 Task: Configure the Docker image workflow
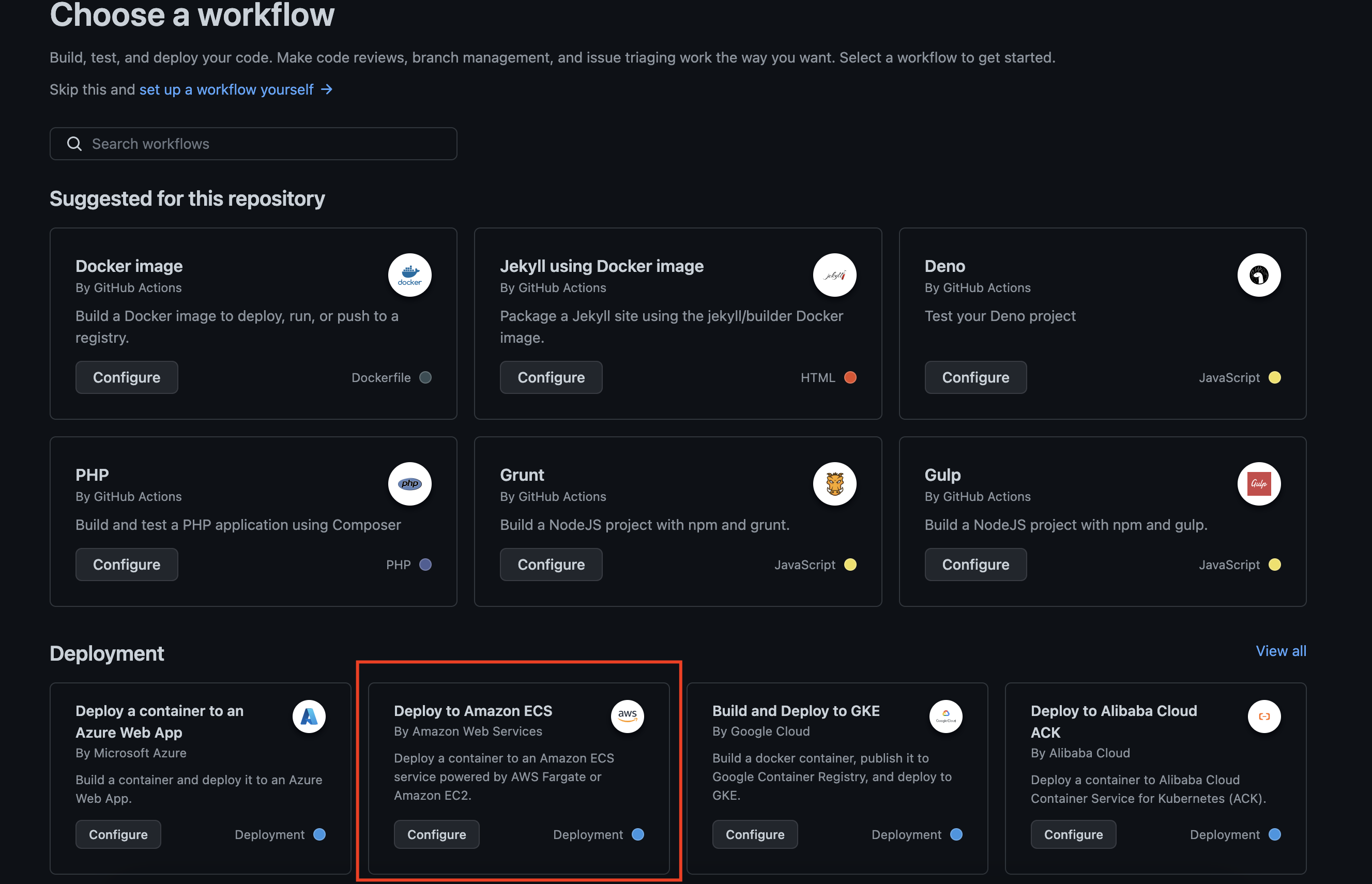coord(126,377)
